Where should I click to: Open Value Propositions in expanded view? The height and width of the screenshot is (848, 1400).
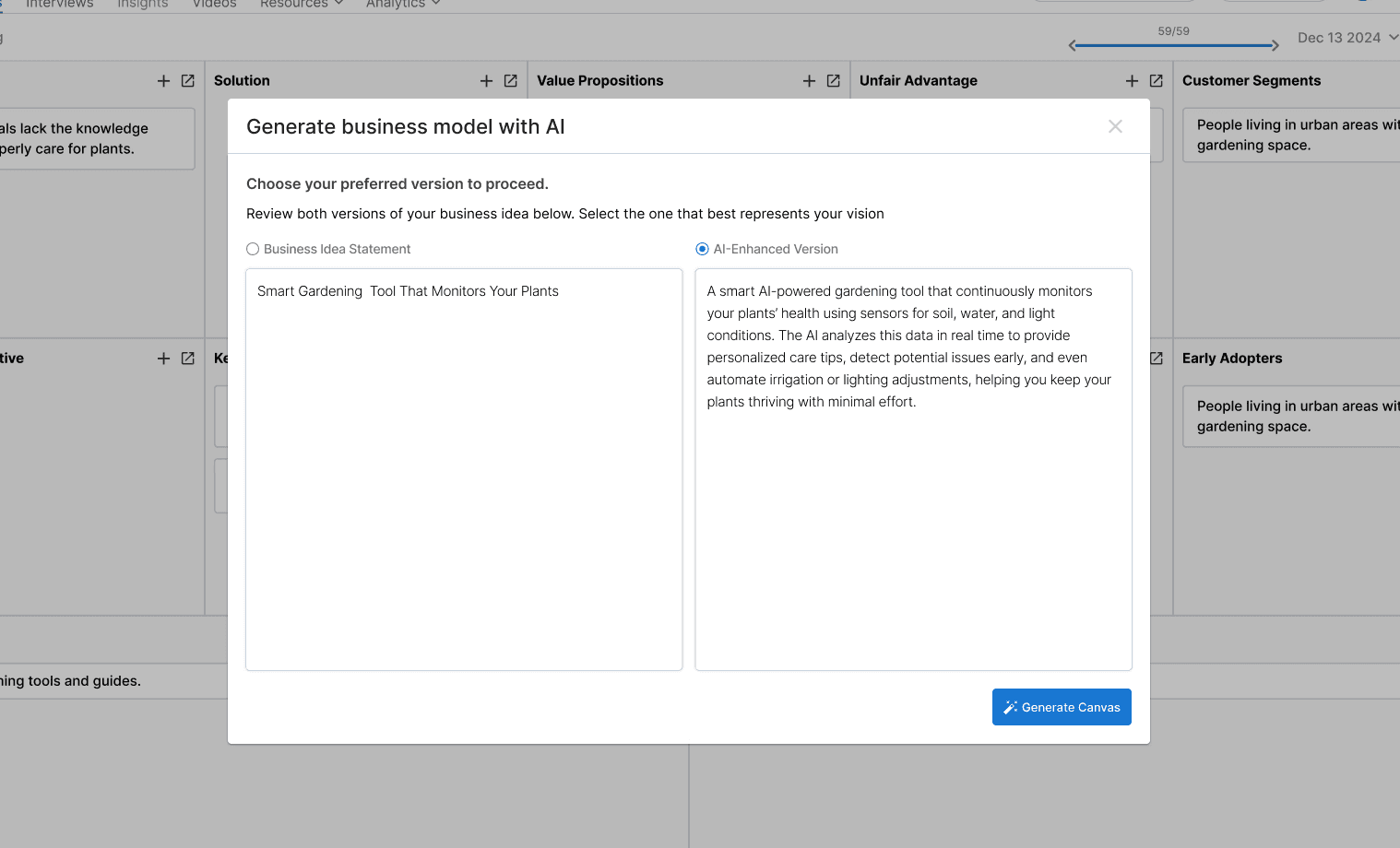click(833, 81)
